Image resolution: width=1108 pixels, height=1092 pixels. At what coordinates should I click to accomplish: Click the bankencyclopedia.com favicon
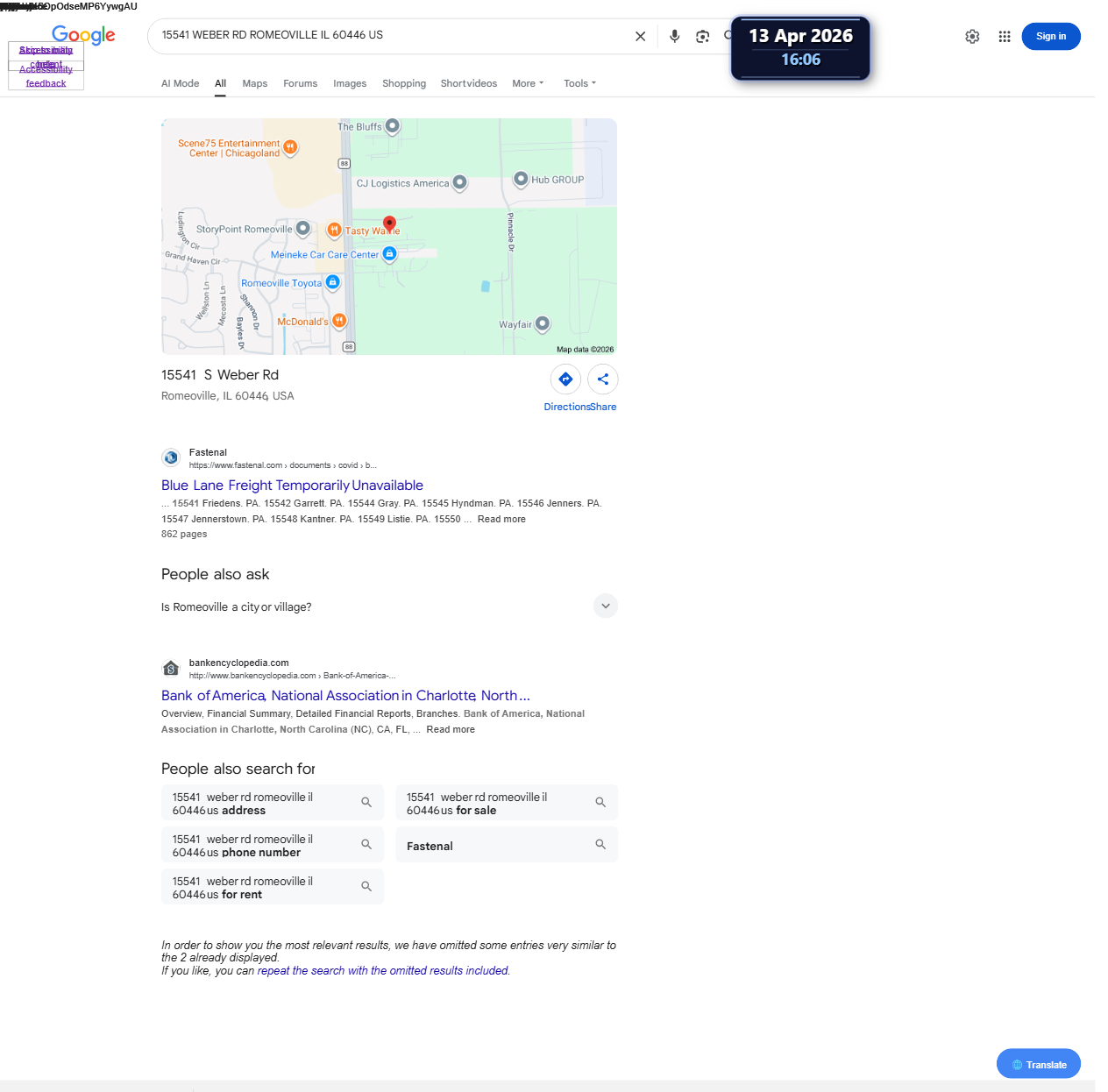(x=171, y=668)
